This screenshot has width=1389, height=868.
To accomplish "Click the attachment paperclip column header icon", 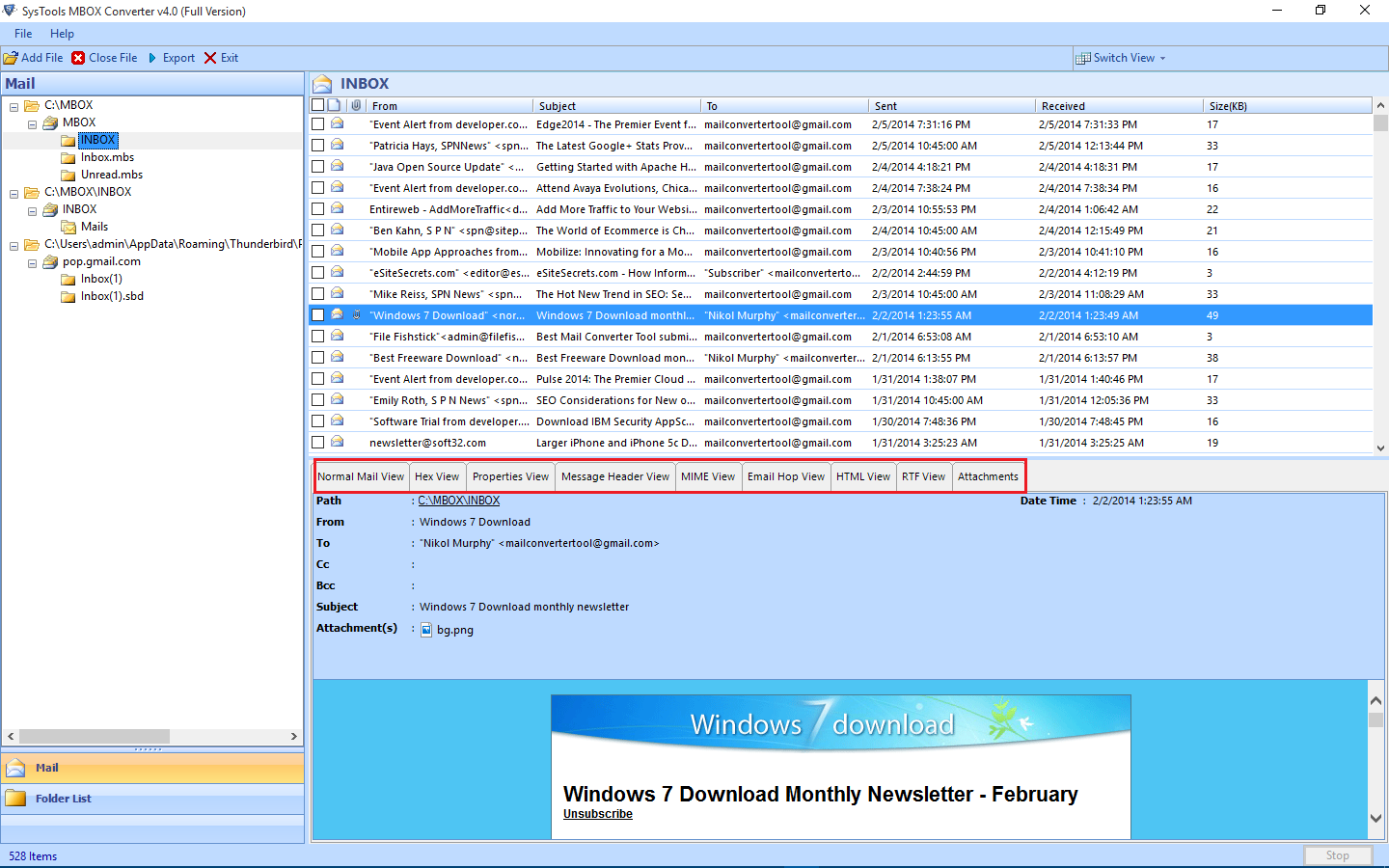I will click(x=356, y=105).
